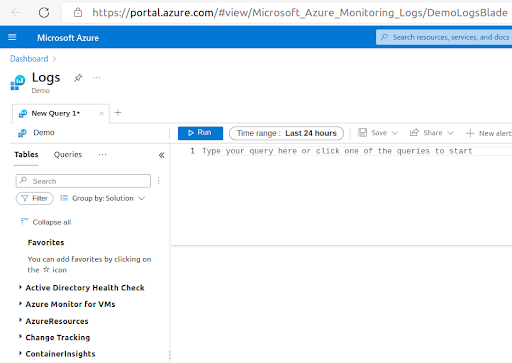512x363 pixels.
Task: Expand Azure Monitor for VMs
Action: 70,304
